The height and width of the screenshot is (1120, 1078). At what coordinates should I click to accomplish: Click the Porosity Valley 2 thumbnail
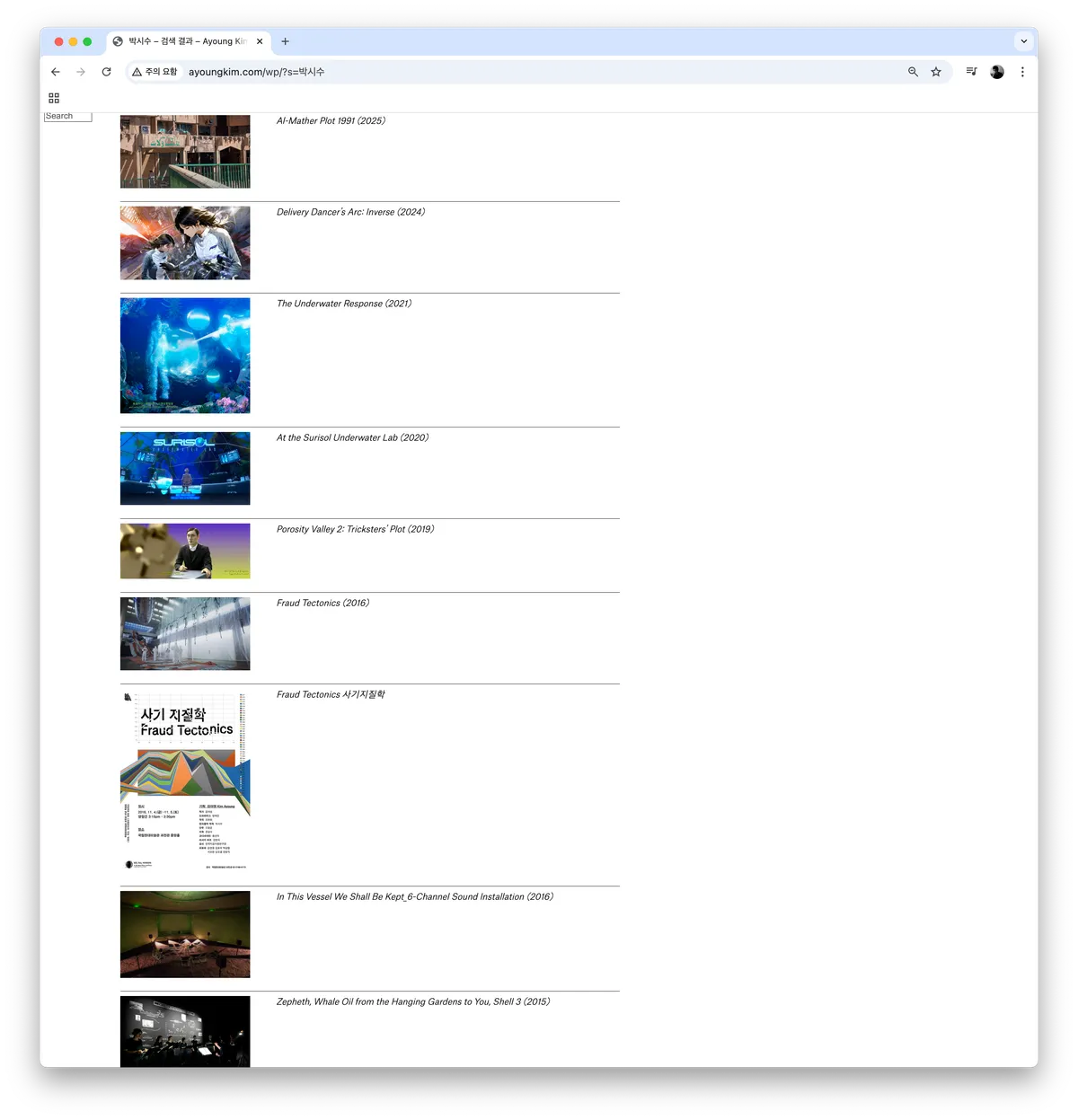[x=185, y=551]
